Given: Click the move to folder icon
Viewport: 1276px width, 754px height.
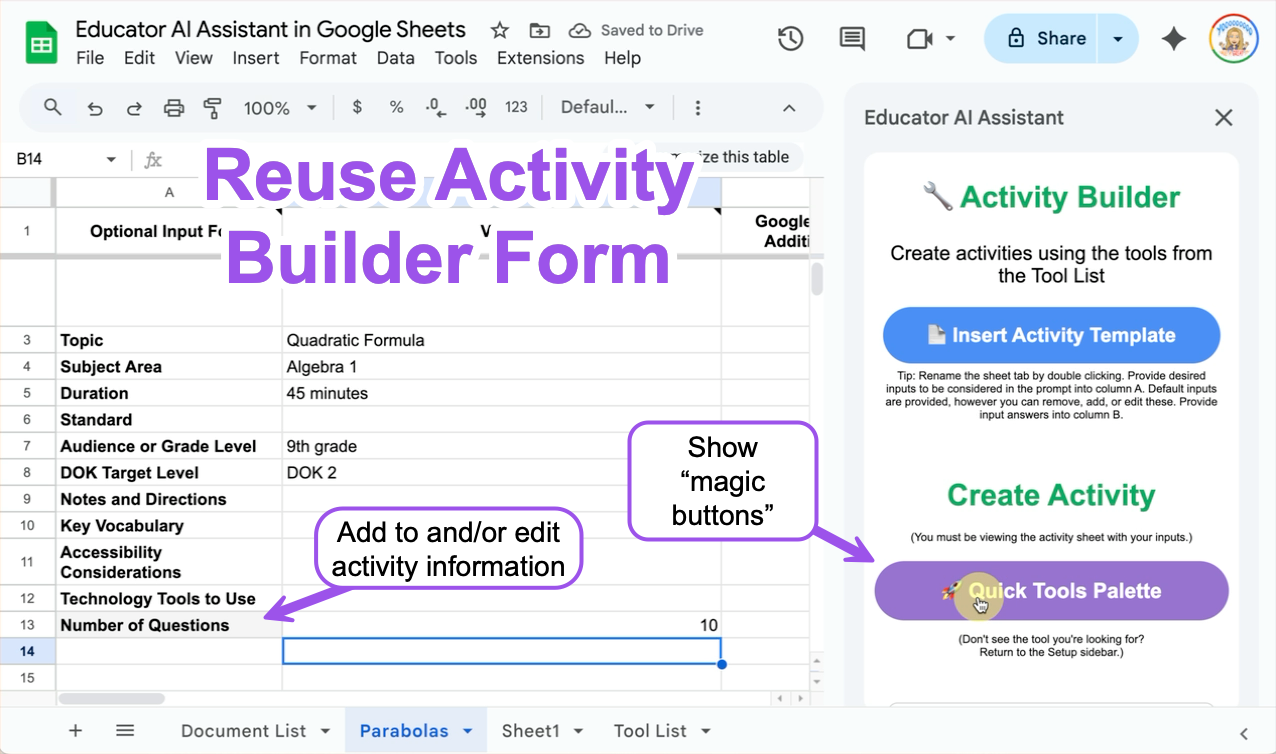Looking at the screenshot, I should click(540, 30).
